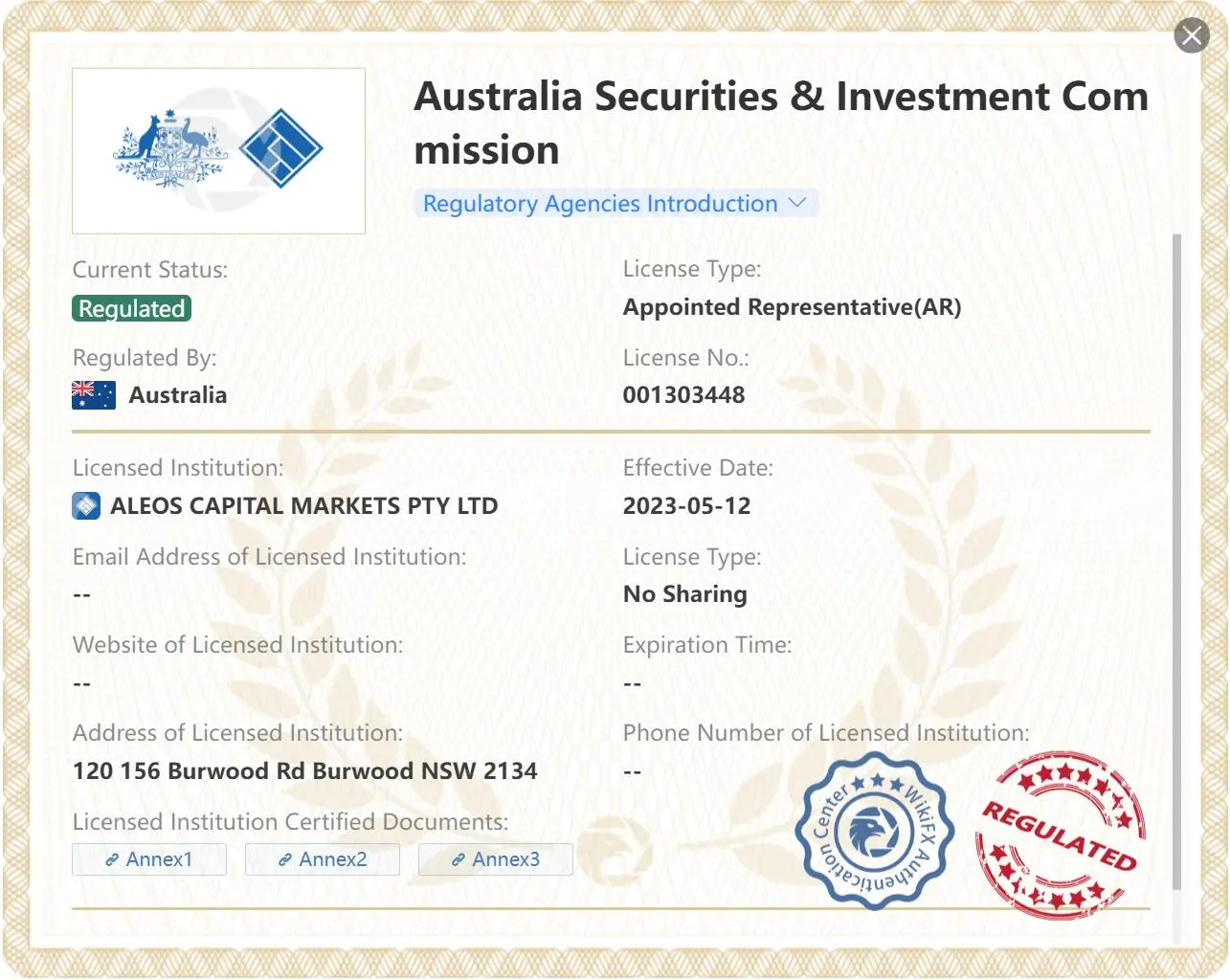Open the Annex2 certified document
Image resolution: width=1230 pixels, height=980 pixels.
tap(323, 859)
